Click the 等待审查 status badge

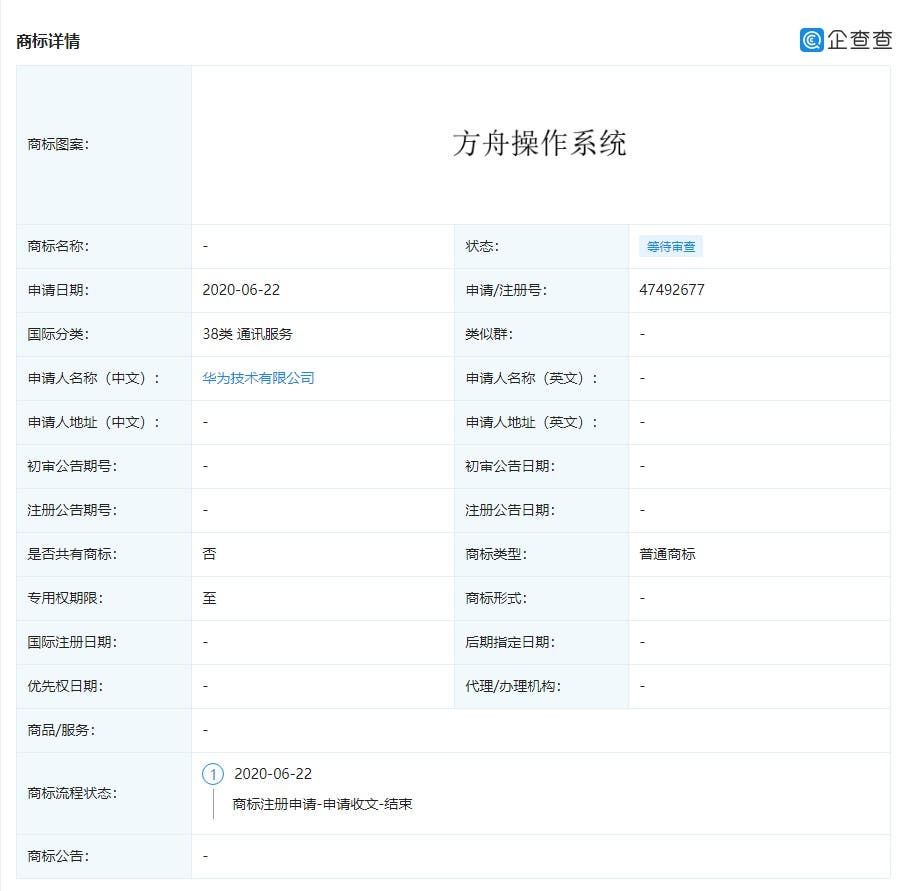(x=670, y=246)
